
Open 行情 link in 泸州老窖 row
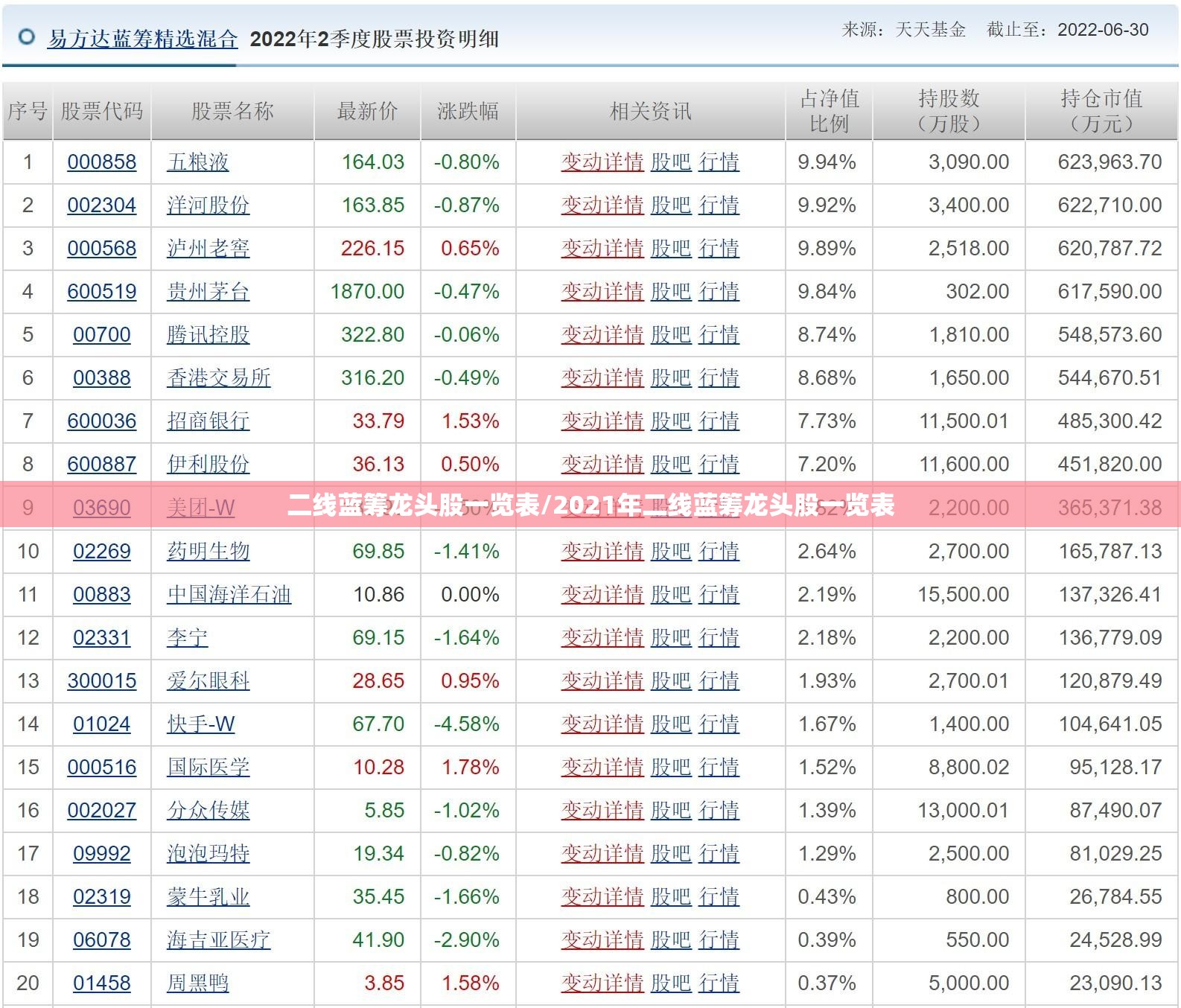[719, 248]
